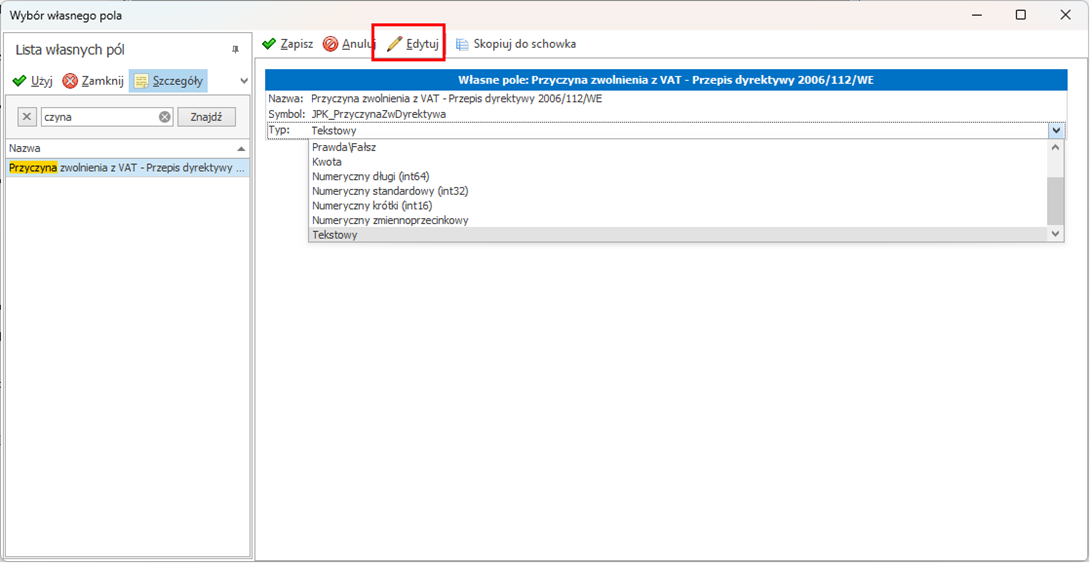
Task: Click the Skopiuj do schowka icon
Action: click(462, 44)
